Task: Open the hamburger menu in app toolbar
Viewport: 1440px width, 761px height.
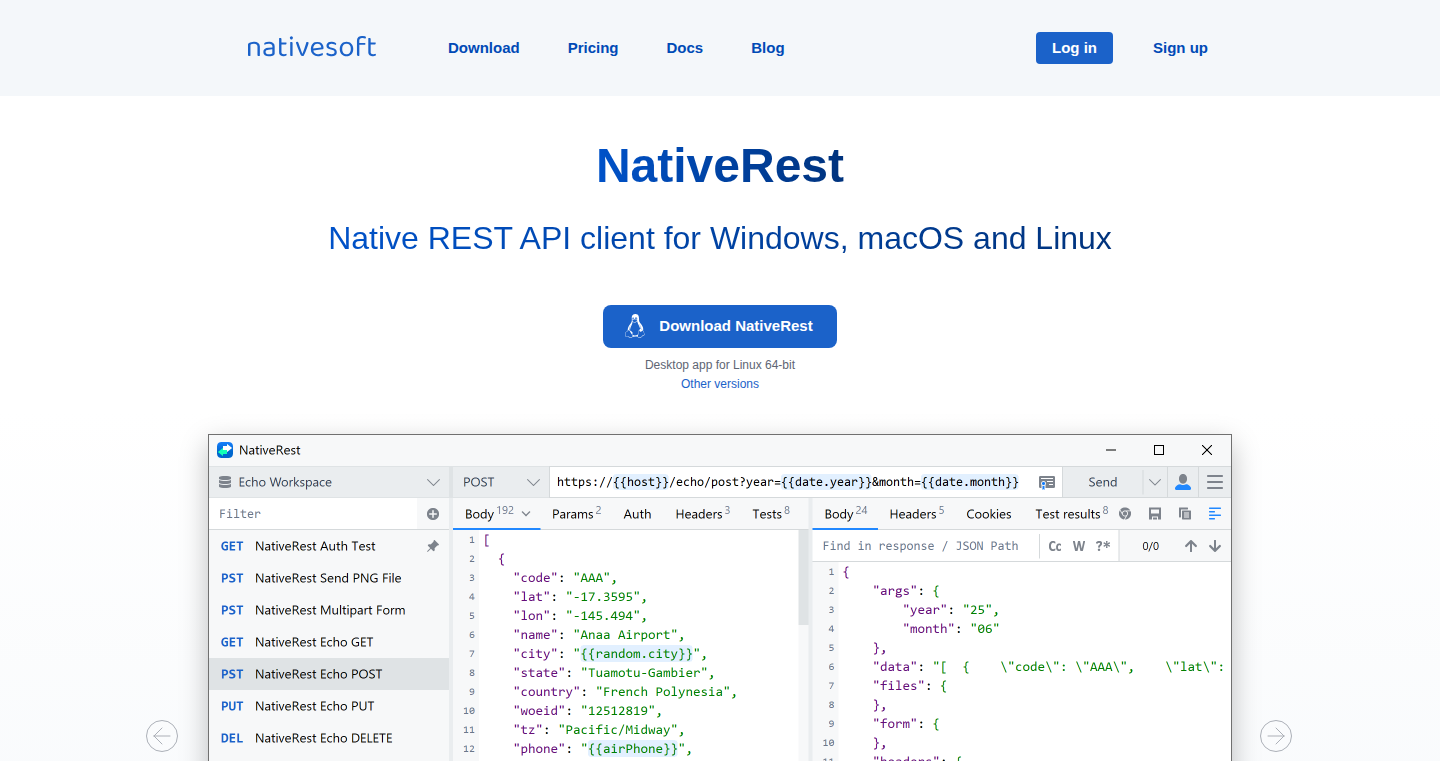Action: click(1215, 482)
